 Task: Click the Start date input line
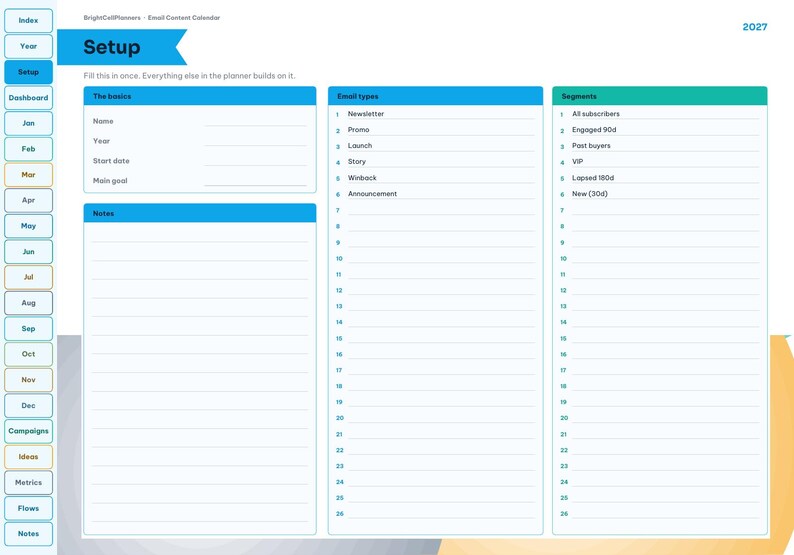click(x=255, y=161)
